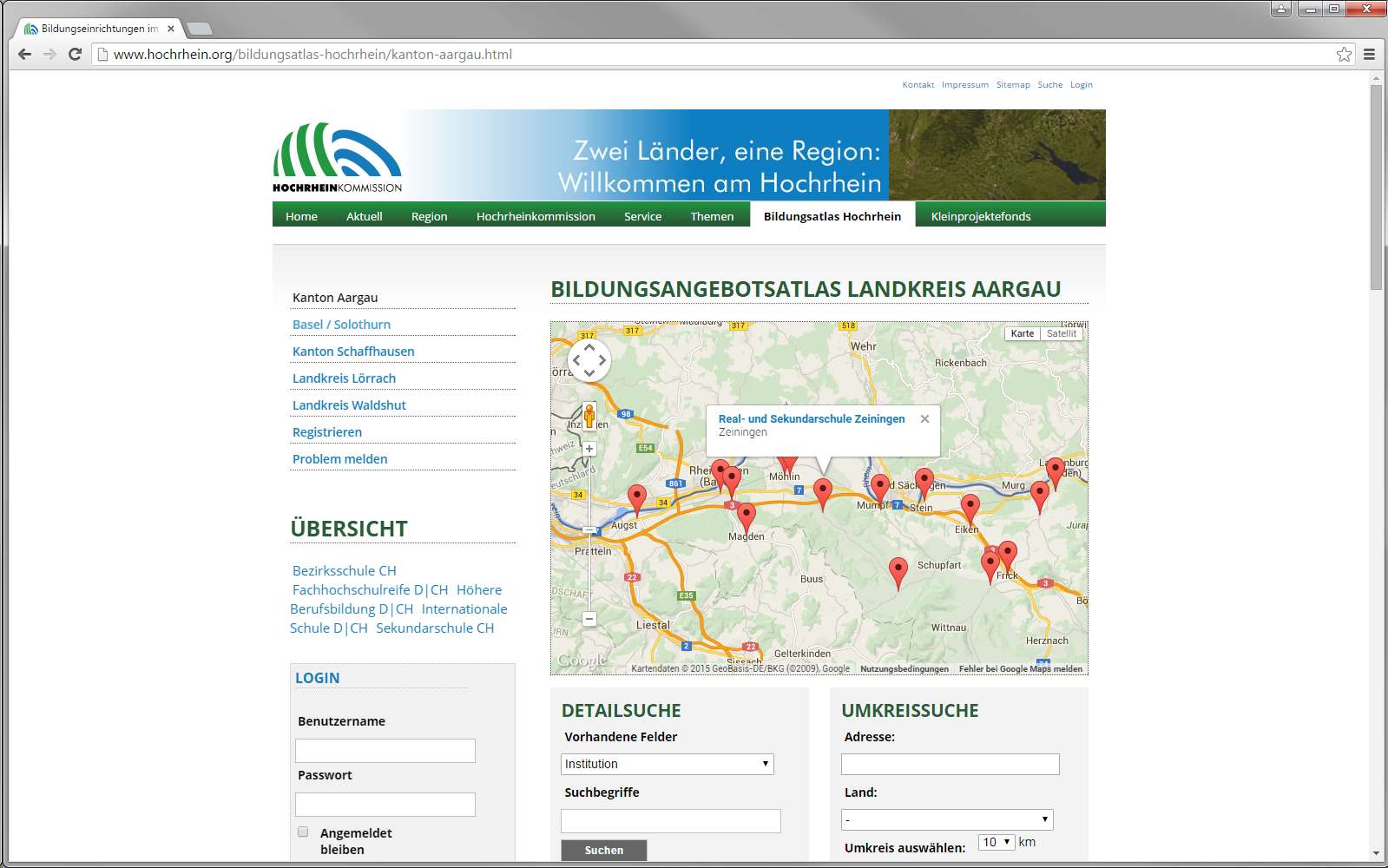1388x868 pixels.
Task: Close the Zeiningen info window
Action: 924,419
